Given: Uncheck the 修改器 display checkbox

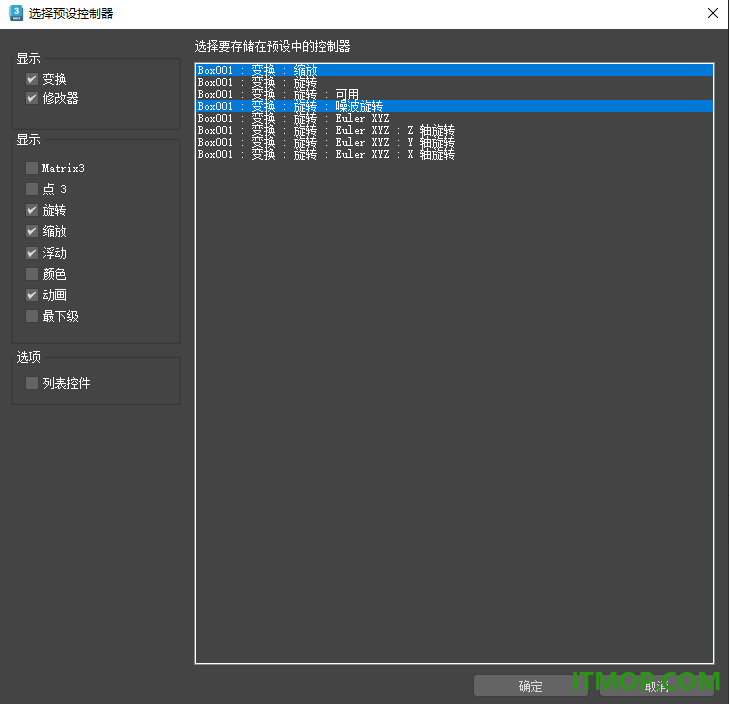Looking at the screenshot, I should point(32,98).
